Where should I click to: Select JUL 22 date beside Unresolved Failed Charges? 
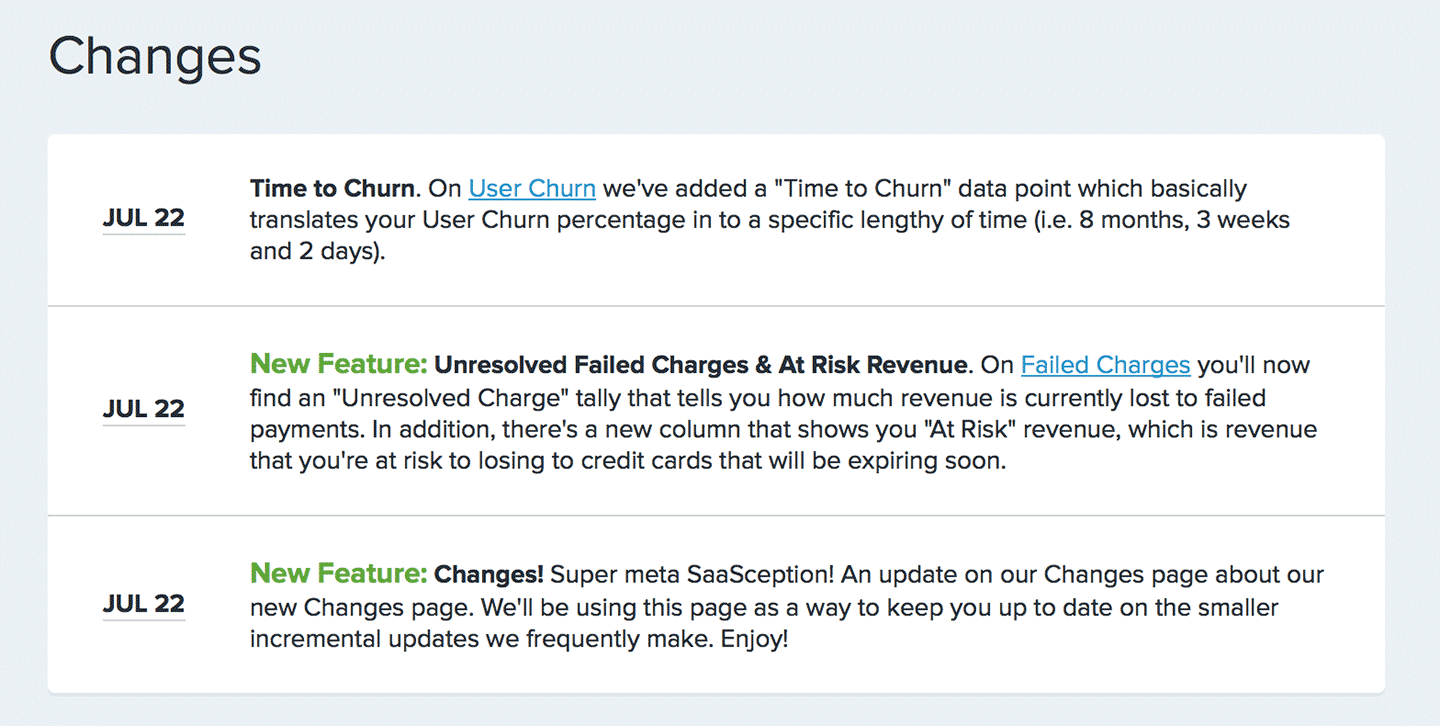[x=144, y=409]
